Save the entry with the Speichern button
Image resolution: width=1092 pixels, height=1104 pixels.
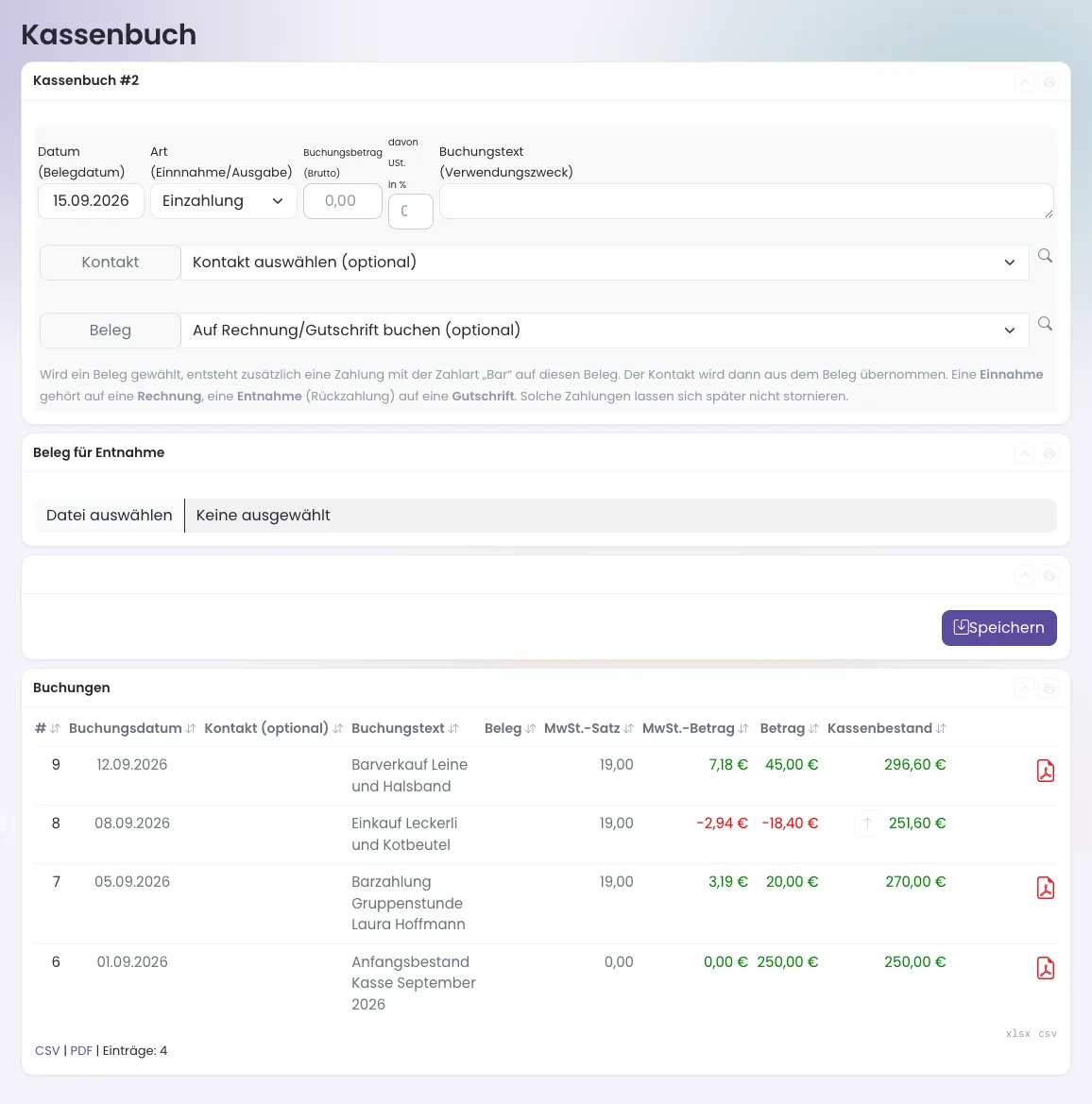tap(998, 628)
